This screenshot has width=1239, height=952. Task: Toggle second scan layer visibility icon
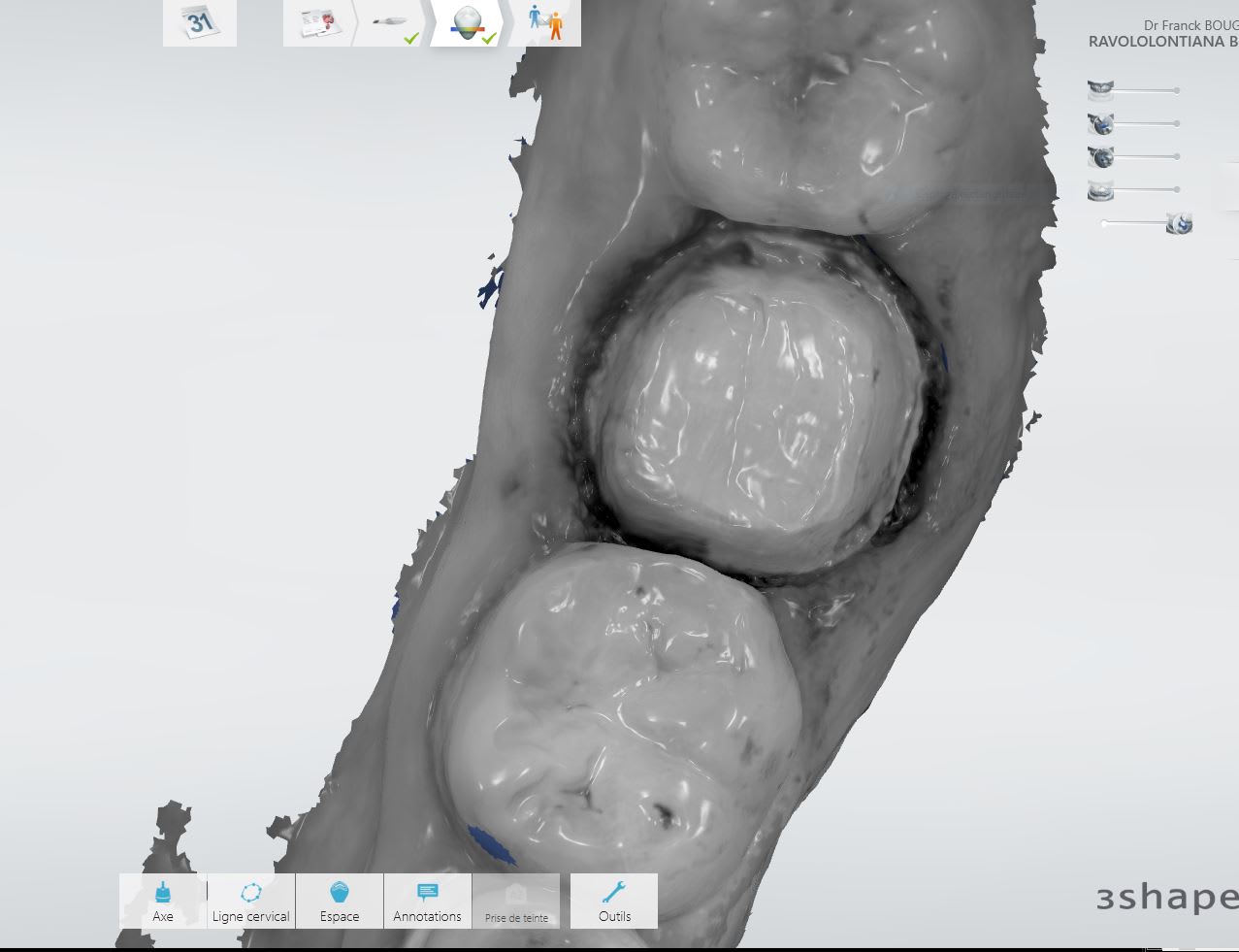1100,123
